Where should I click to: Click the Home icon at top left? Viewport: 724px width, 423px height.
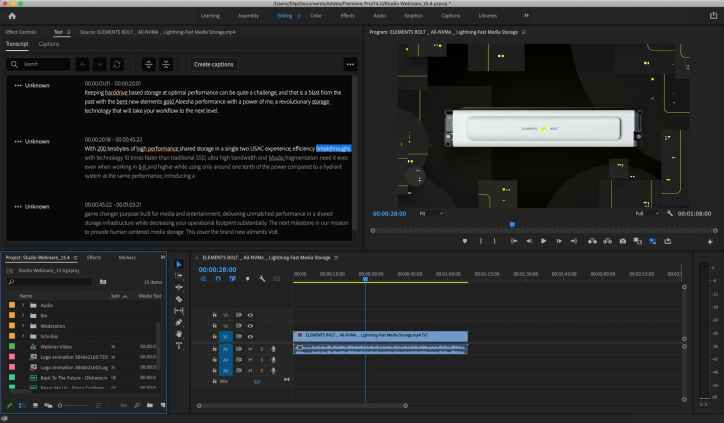(11, 17)
